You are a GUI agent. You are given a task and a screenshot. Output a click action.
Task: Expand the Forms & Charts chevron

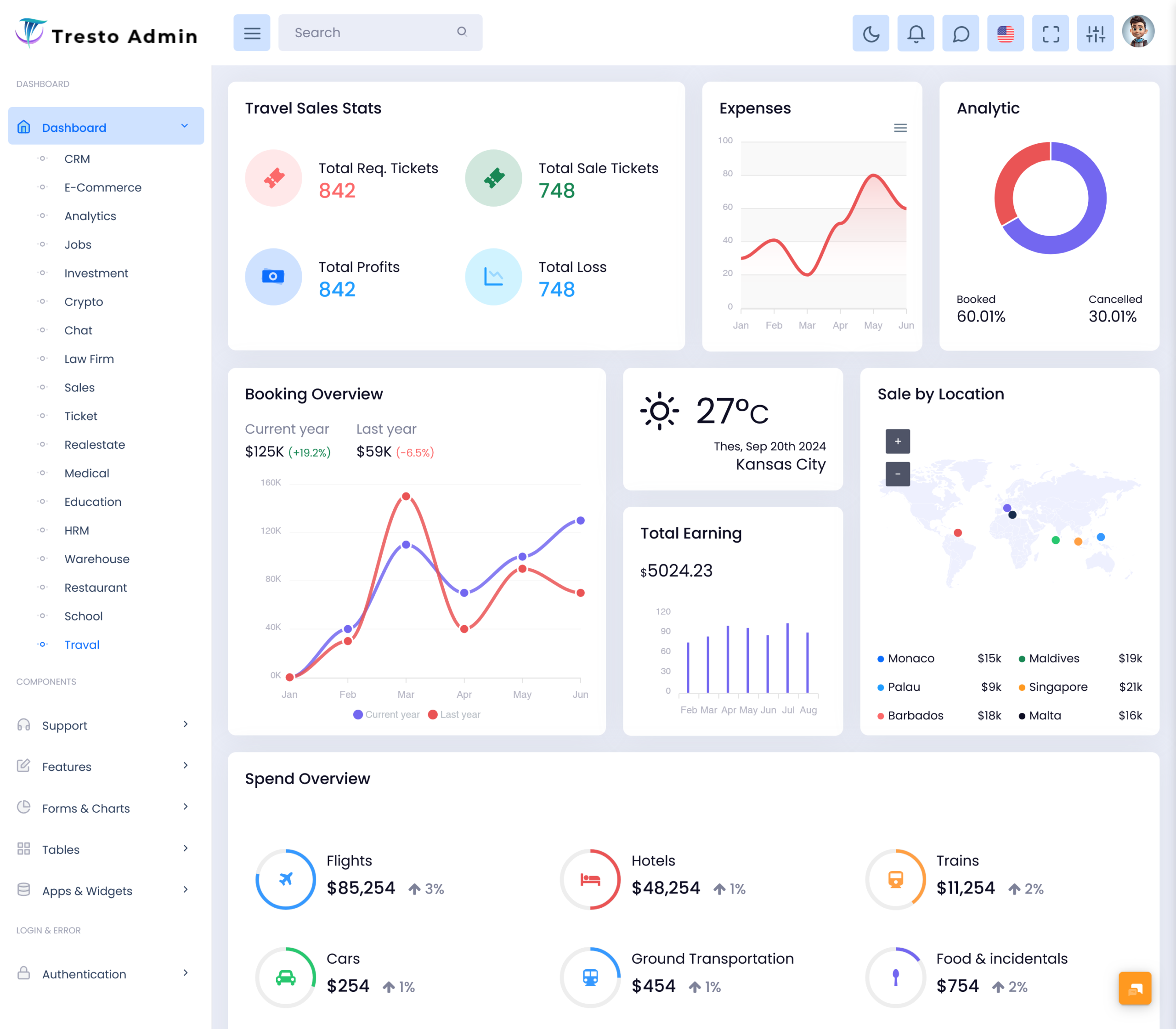pos(186,807)
